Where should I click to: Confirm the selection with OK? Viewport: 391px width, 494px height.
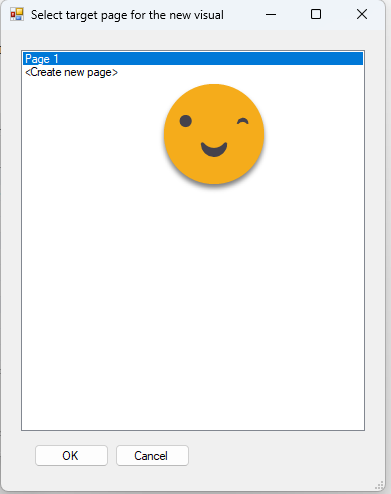coord(71,455)
